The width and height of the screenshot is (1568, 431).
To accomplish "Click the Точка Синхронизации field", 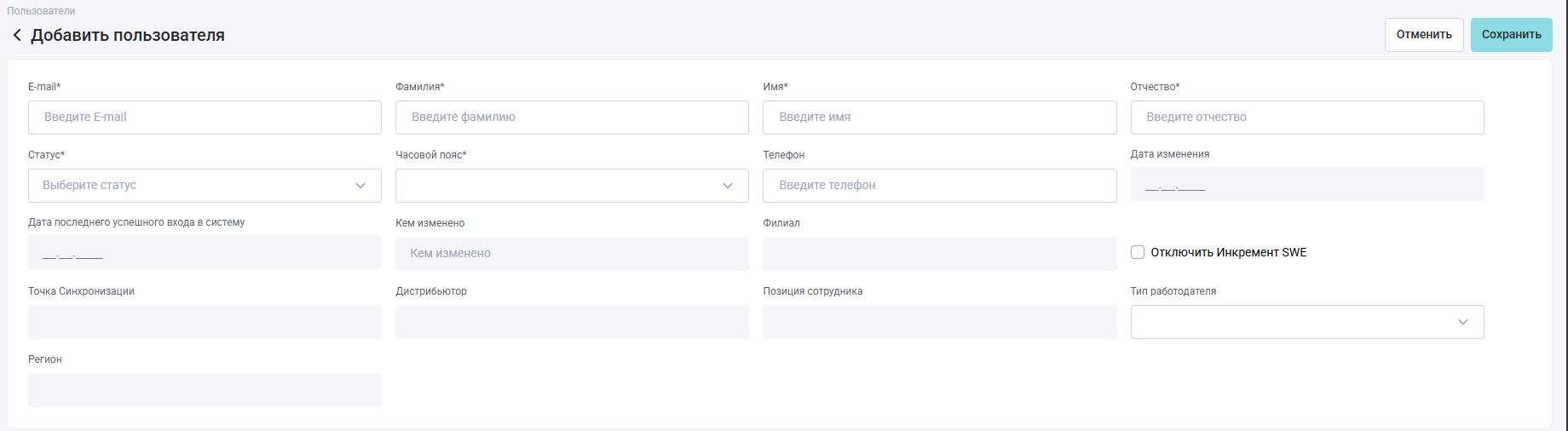I will [205, 322].
